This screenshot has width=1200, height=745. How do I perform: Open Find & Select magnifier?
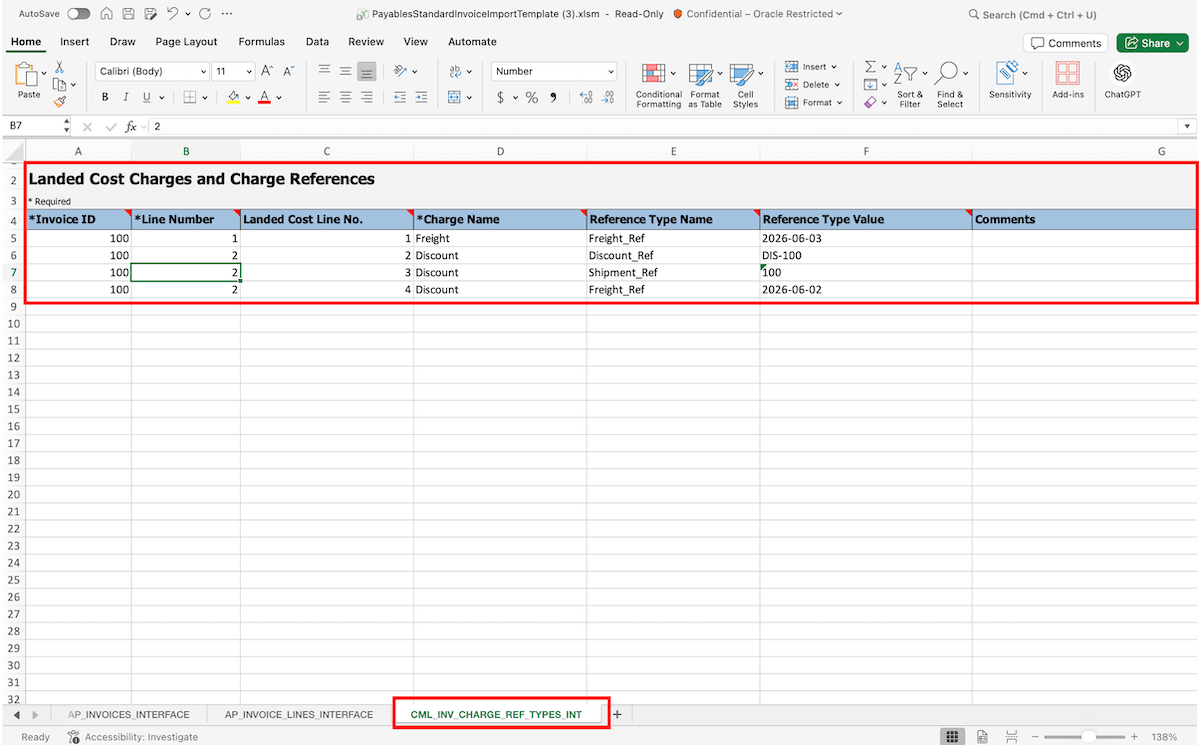click(x=950, y=86)
